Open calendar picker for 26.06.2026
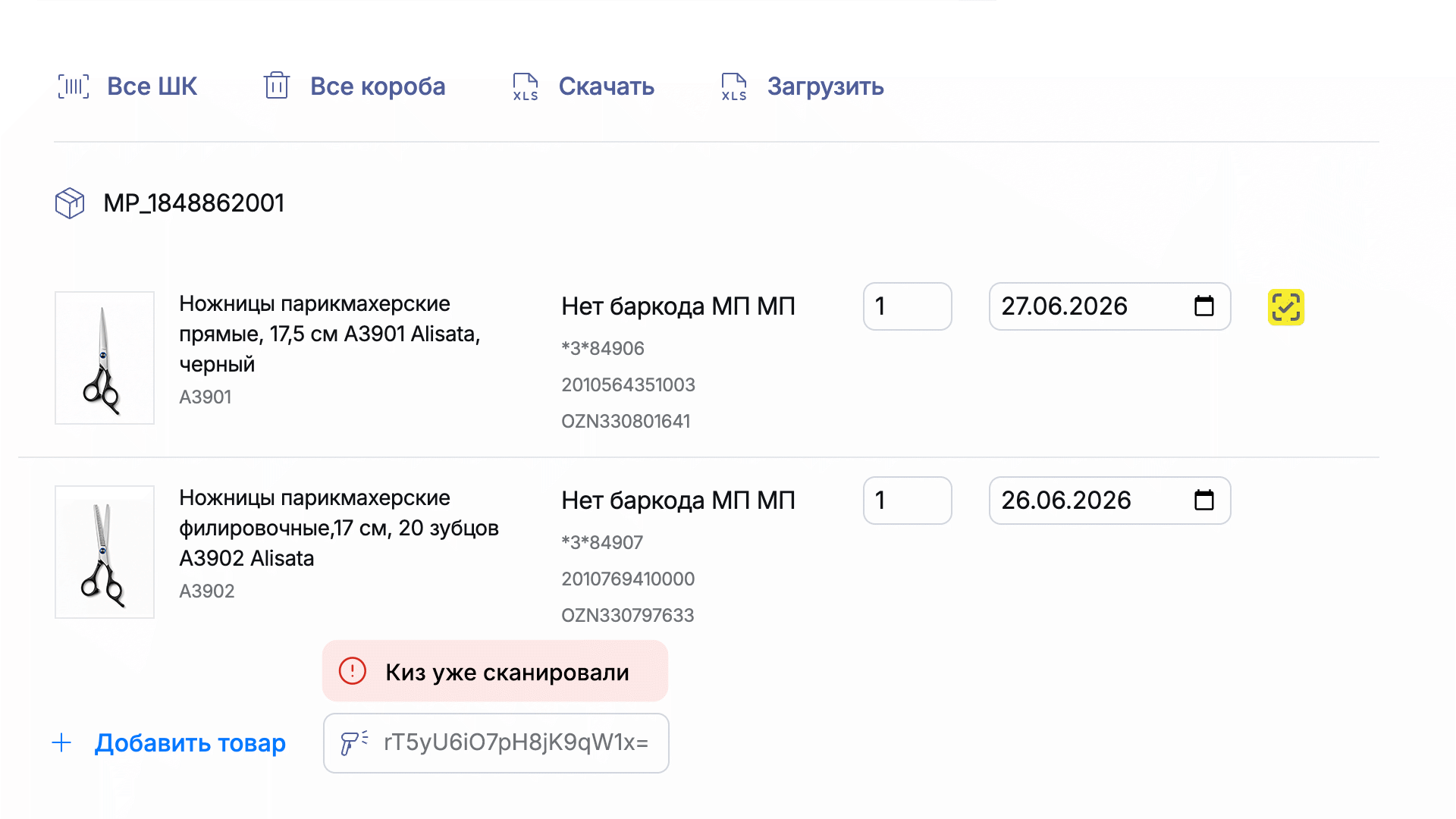Image resolution: width=1456 pixels, height=819 pixels. click(1204, 500)
